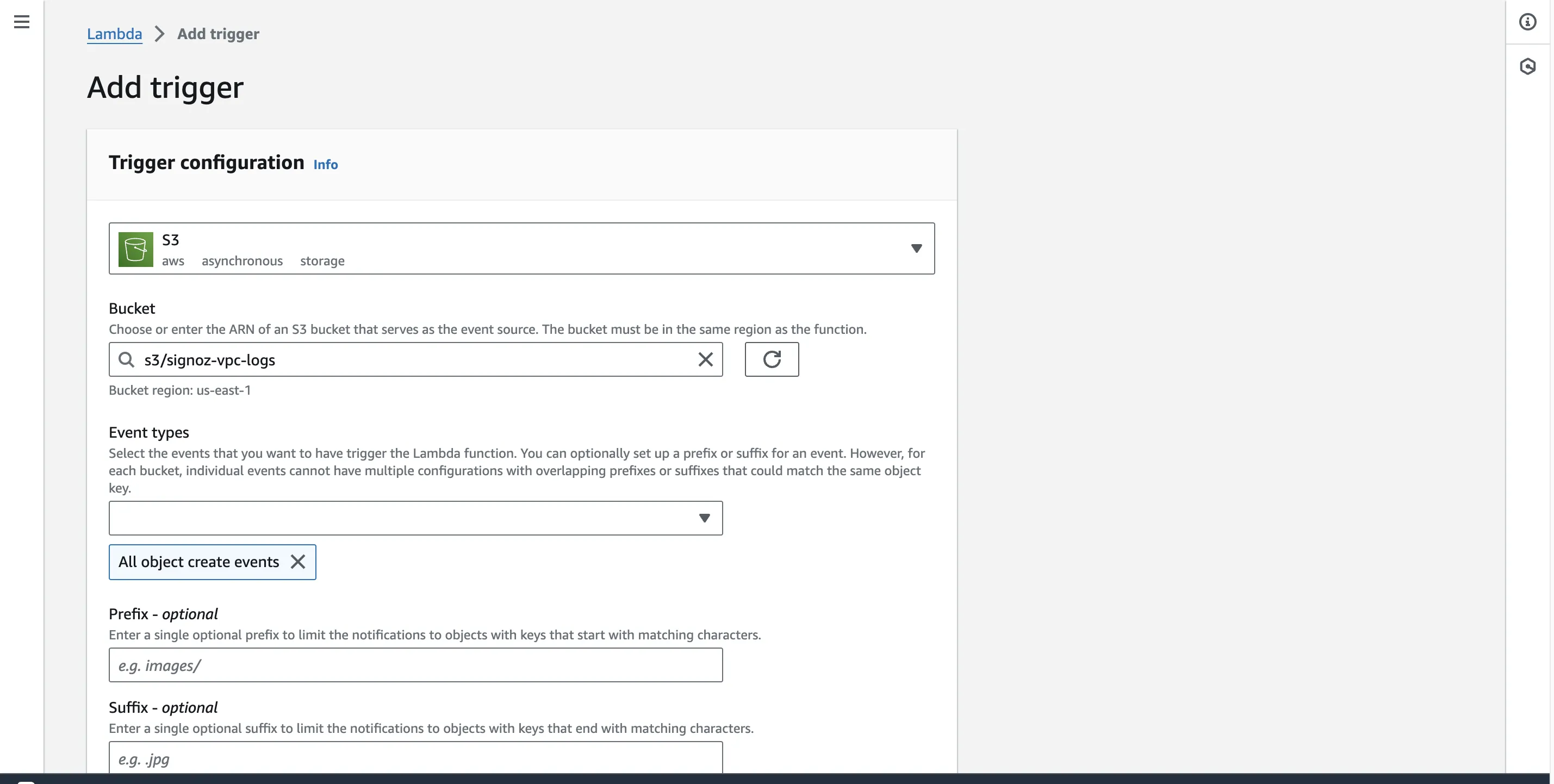The height and width of the screenshot is (784, 1554).
Task: Click the breadcrumb chevron separator after Lambda
Action: pyautogui.click(x=159, y=34)
